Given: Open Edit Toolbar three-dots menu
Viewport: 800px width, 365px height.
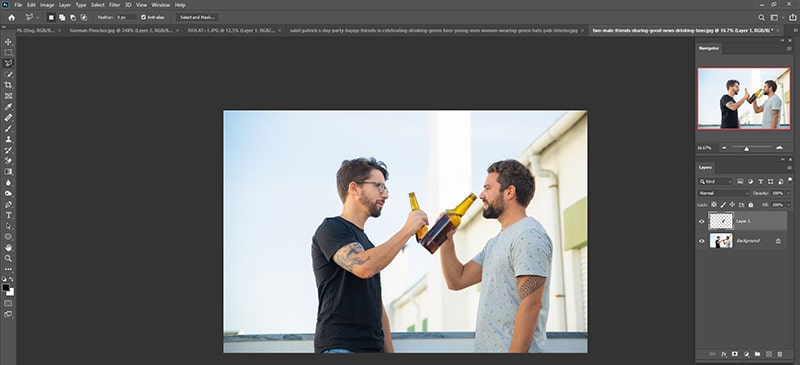Looking at the screenshot, I should [x=8, y=269].
